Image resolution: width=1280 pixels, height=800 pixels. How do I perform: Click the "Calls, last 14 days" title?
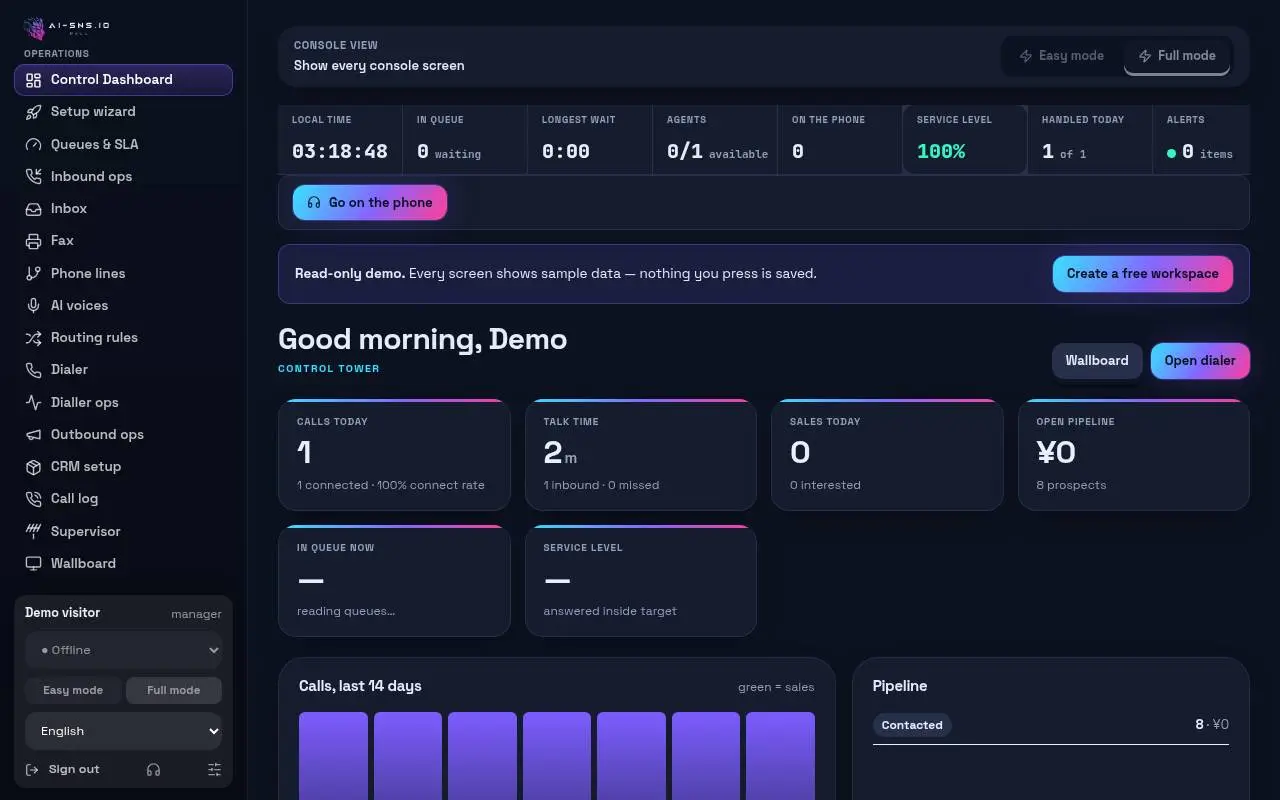pyautogui.click(x=360, y=686)
